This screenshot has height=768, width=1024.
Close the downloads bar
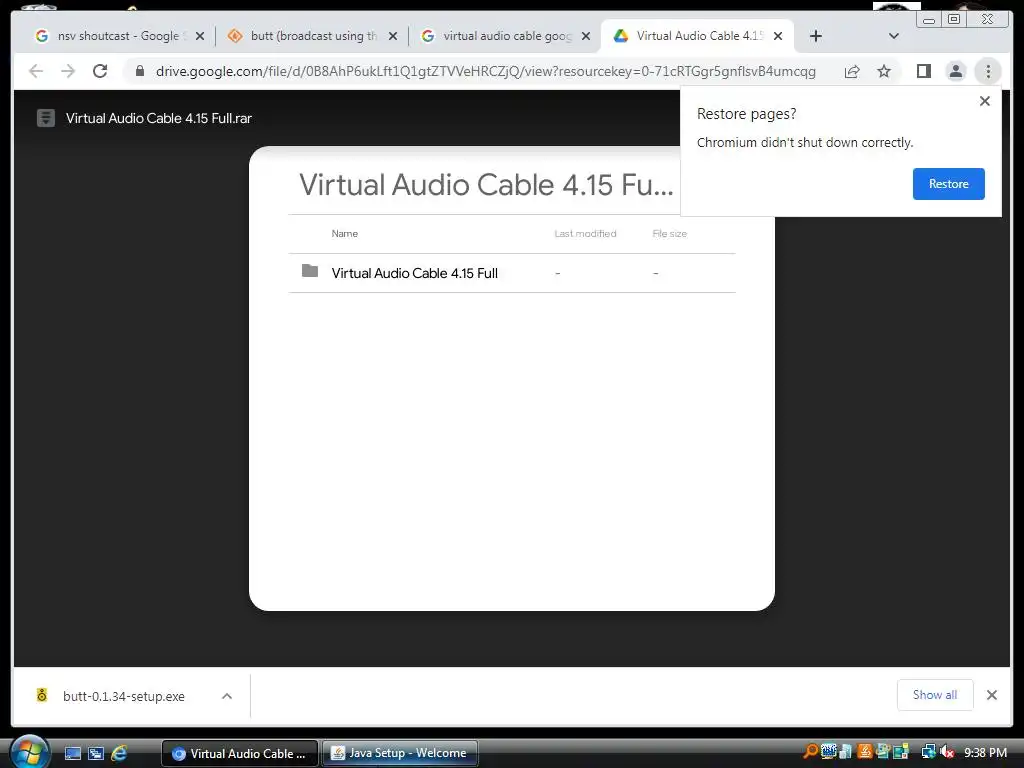(x=991, y=695)
